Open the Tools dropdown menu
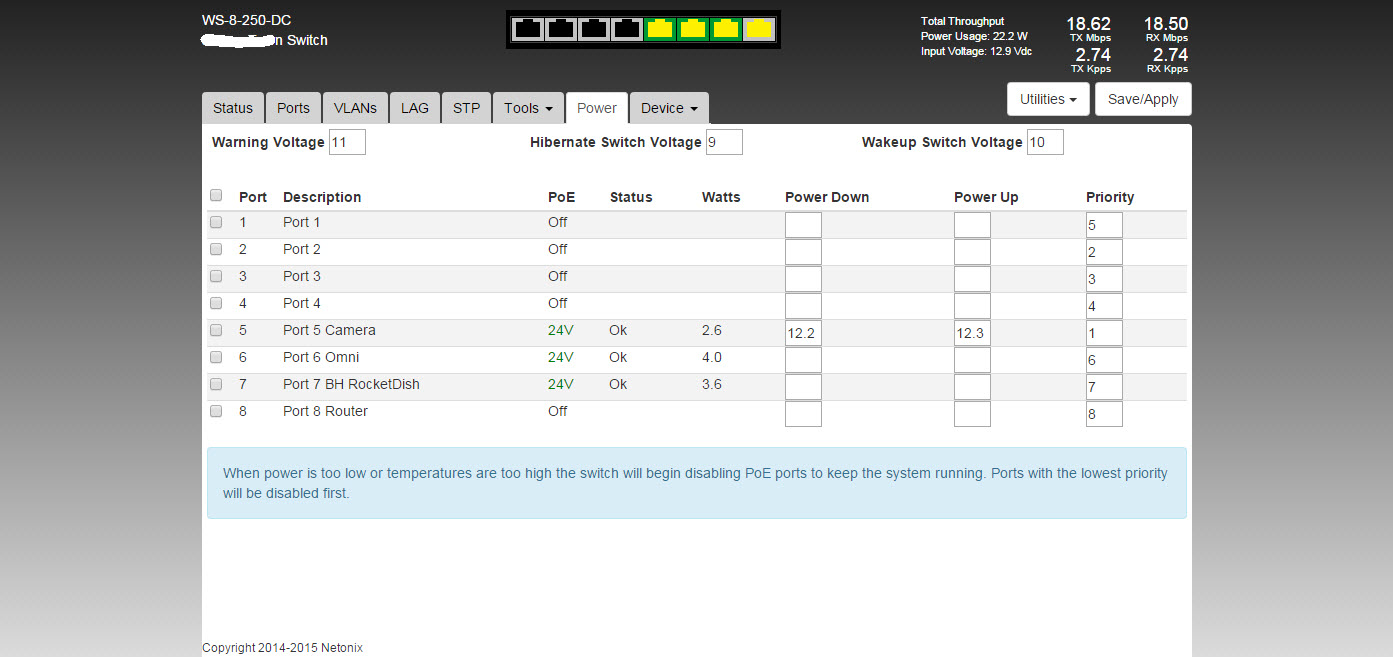 pyautogui.click(x=528, y=108)
